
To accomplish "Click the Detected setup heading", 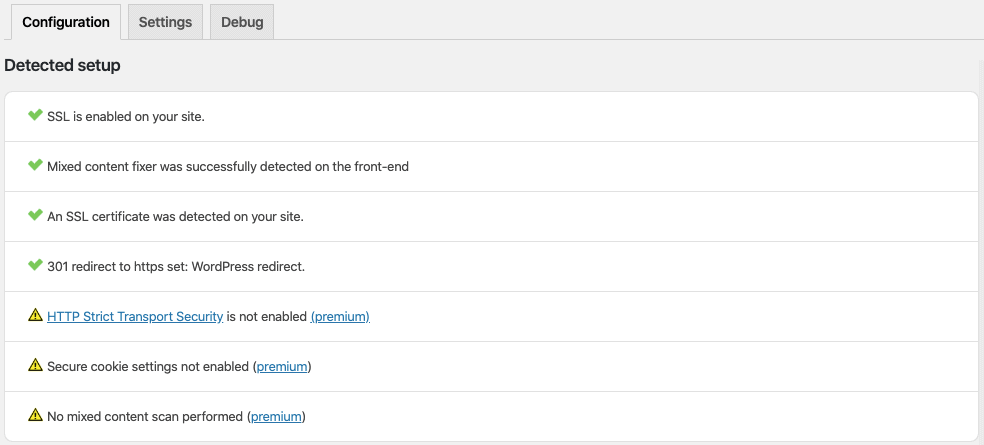I will click(62, 65).
